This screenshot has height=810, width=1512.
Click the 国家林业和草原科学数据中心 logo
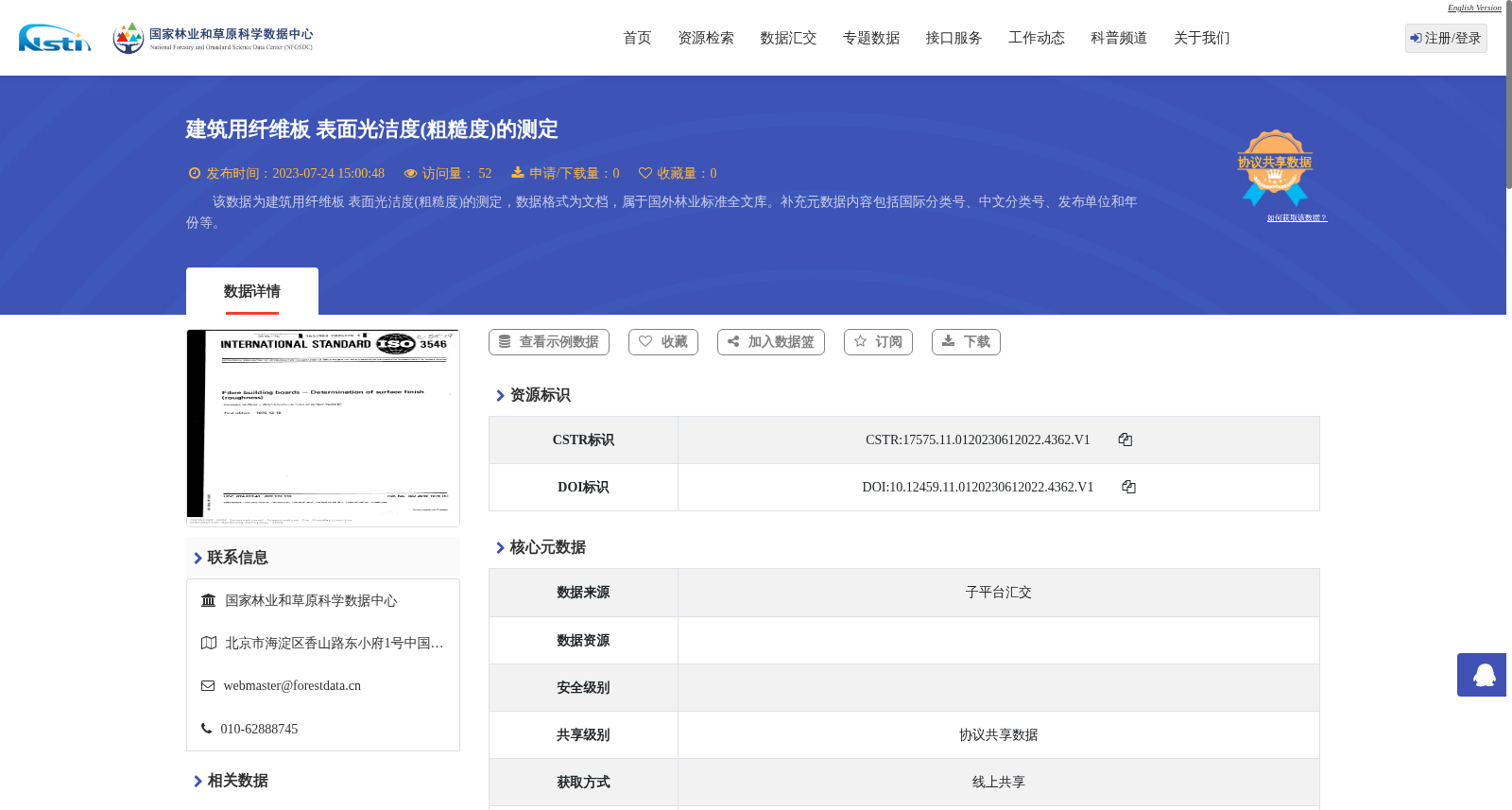(213, 38)
